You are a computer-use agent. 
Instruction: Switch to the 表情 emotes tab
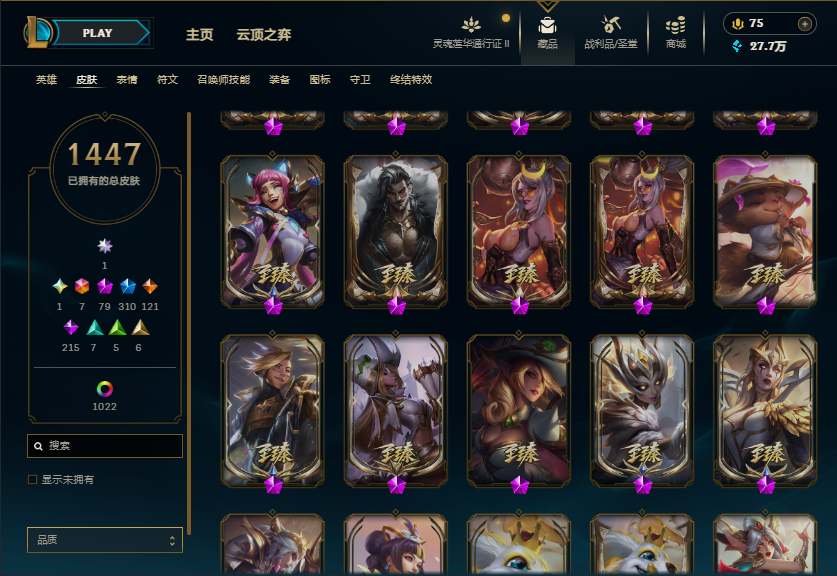[x=127, y=80]
